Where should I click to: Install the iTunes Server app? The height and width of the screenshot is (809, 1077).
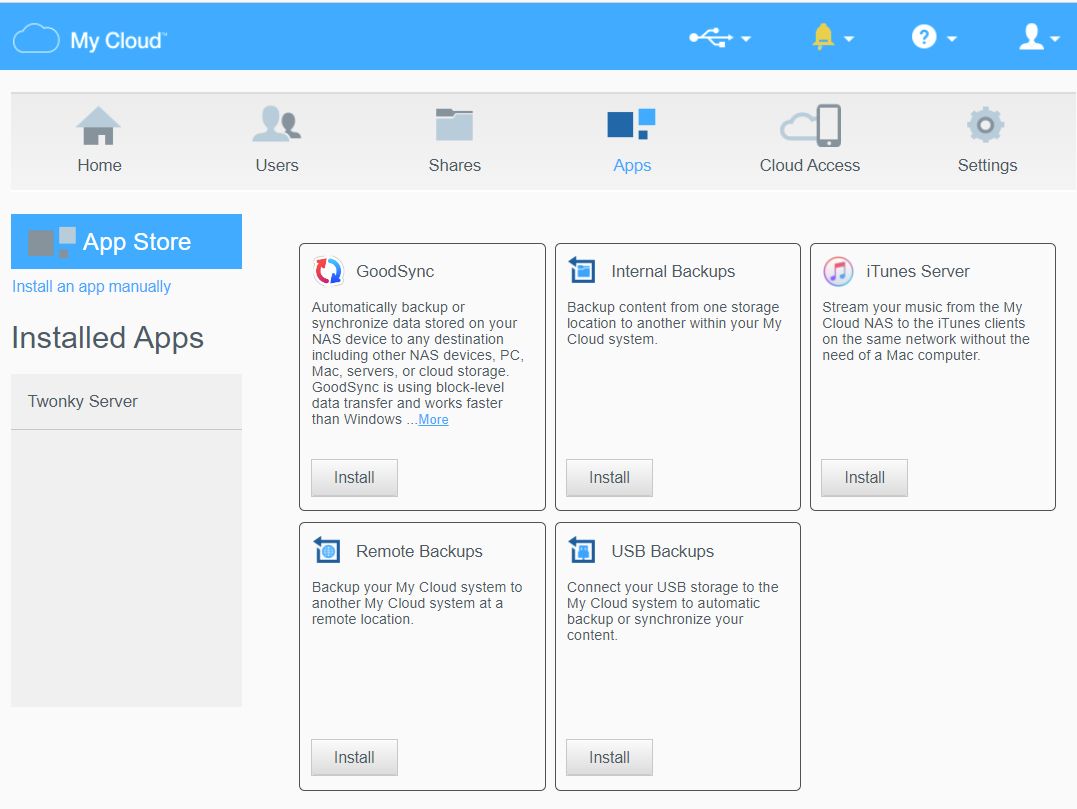(865, 477)
